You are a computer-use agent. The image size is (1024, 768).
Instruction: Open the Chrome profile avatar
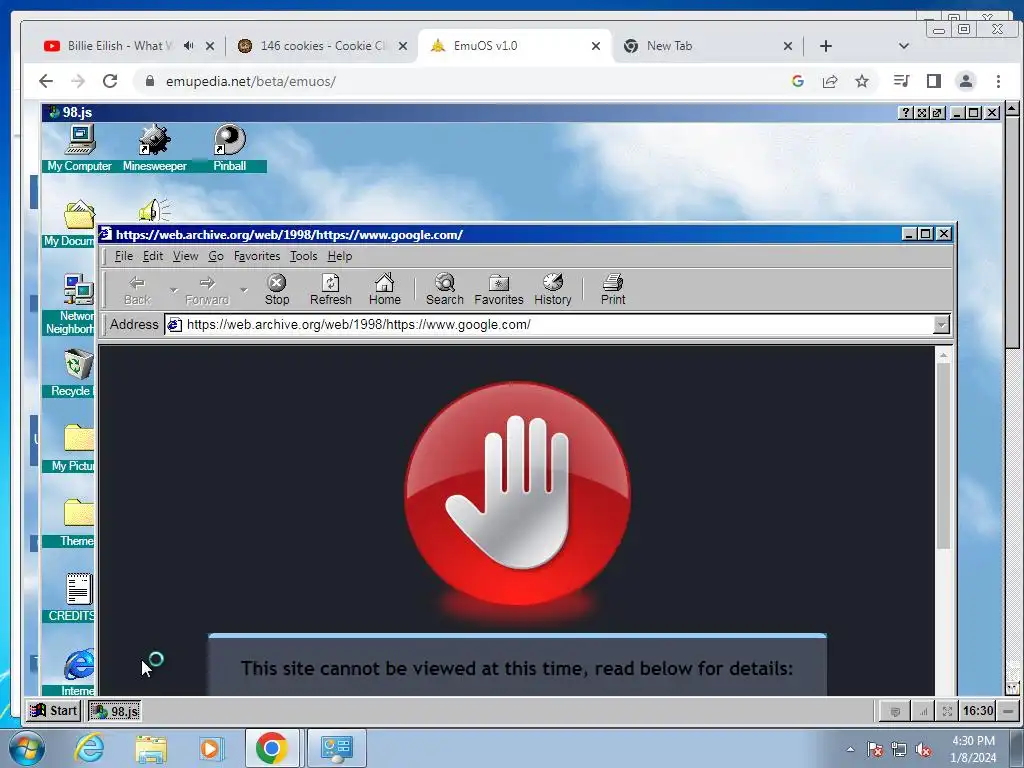pyautogui.click(x=966, y=81)
